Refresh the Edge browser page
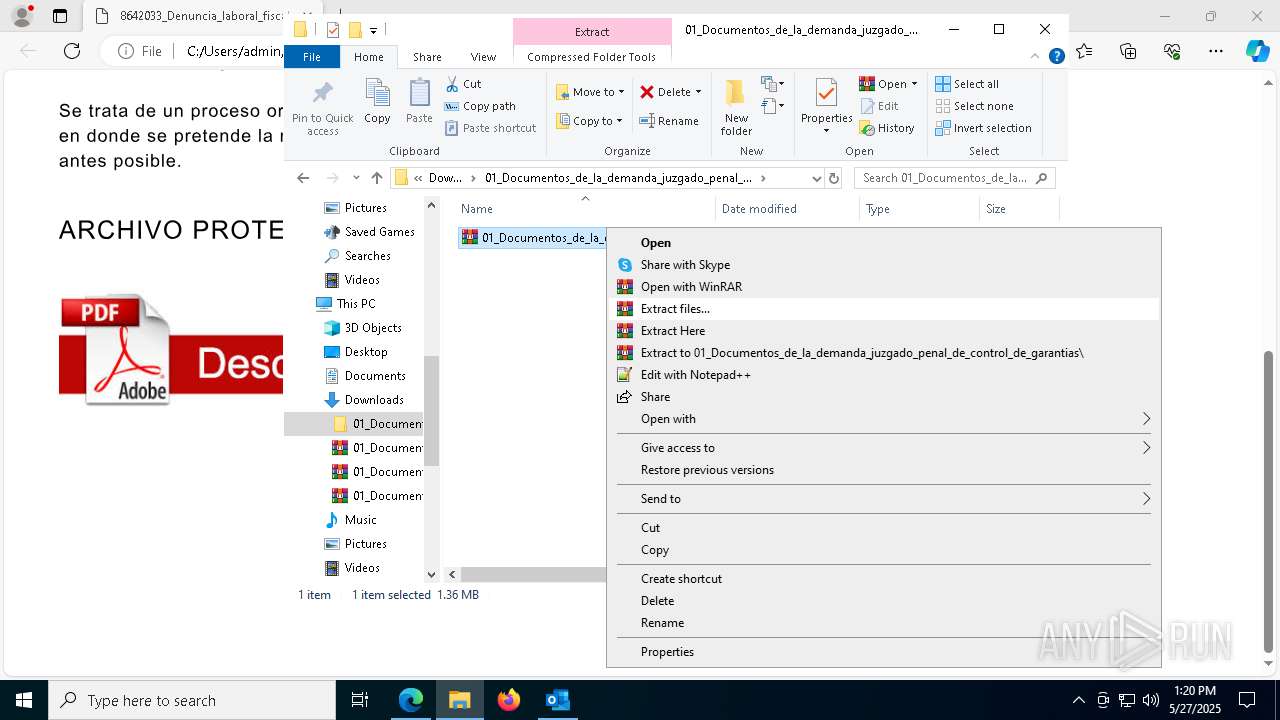The image size is (1280, 720). pyautogui.click(x=71, y=51)
